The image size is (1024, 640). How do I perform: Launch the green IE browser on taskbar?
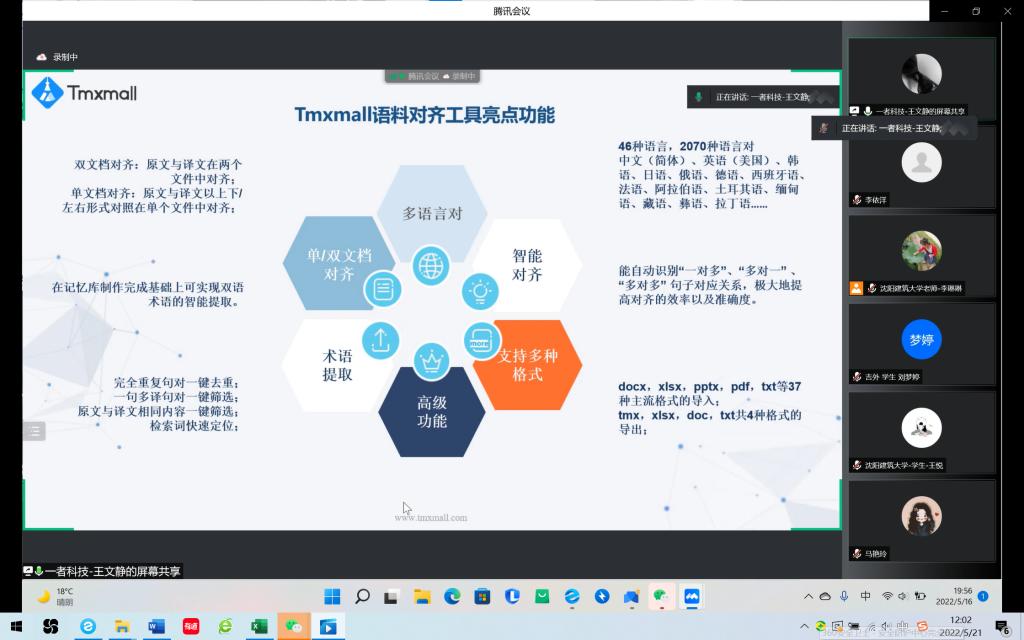(225, 627)
